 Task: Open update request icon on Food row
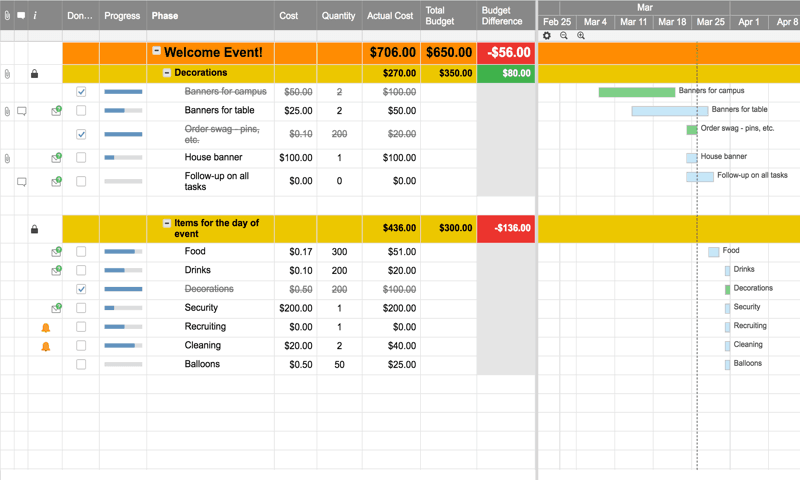click(x=57, y=252)
